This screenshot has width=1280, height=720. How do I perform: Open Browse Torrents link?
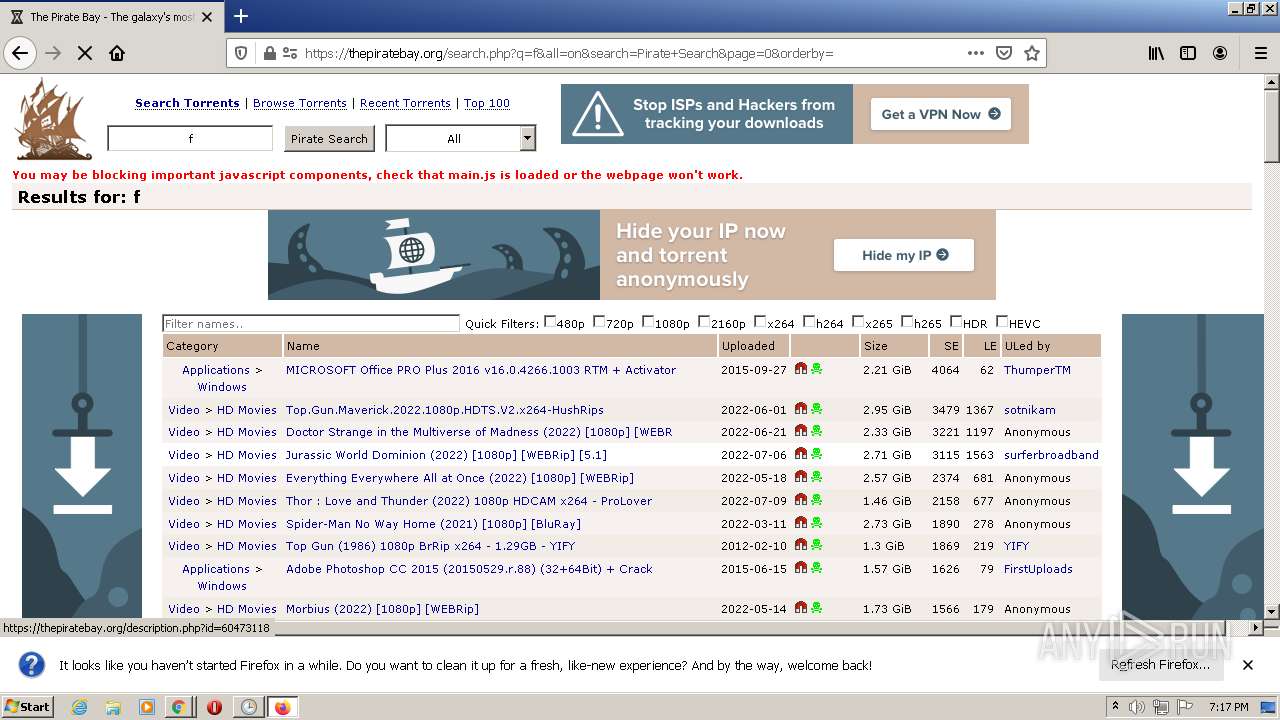[300, 103]
